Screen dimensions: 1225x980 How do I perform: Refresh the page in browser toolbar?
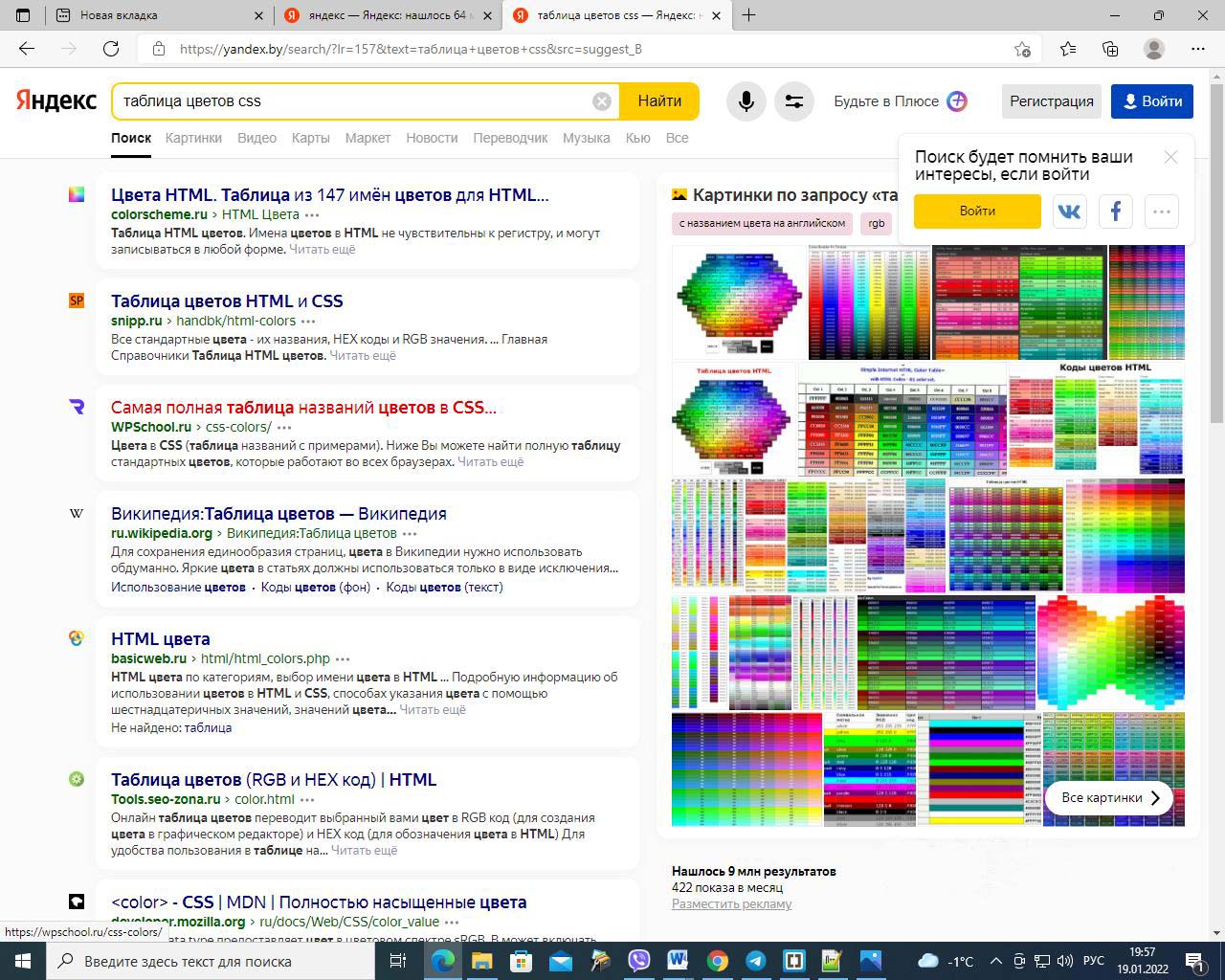(111, 49)
